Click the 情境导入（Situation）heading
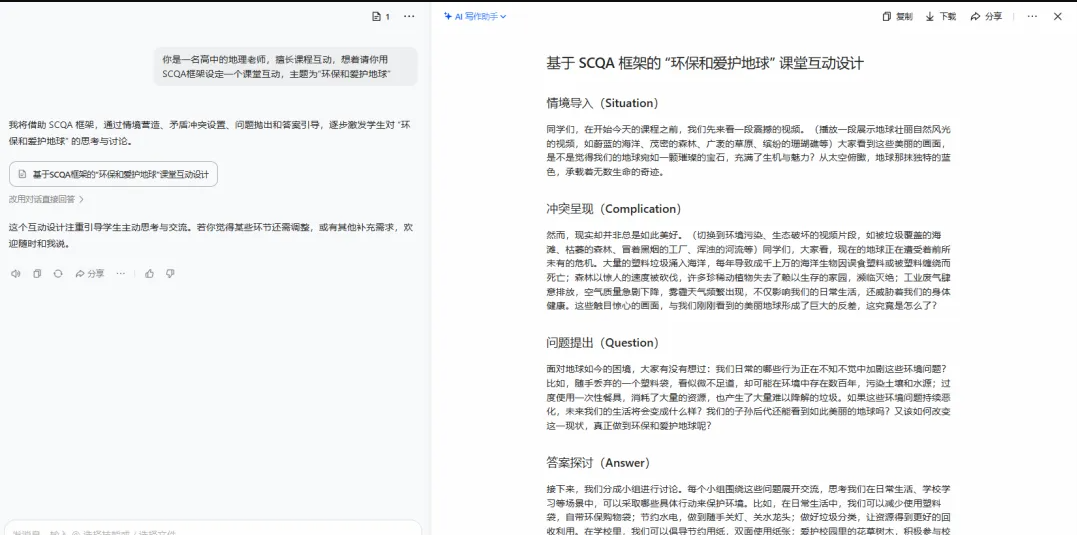The height and width of the screenshot is (535, 1077). click(602, 103)
